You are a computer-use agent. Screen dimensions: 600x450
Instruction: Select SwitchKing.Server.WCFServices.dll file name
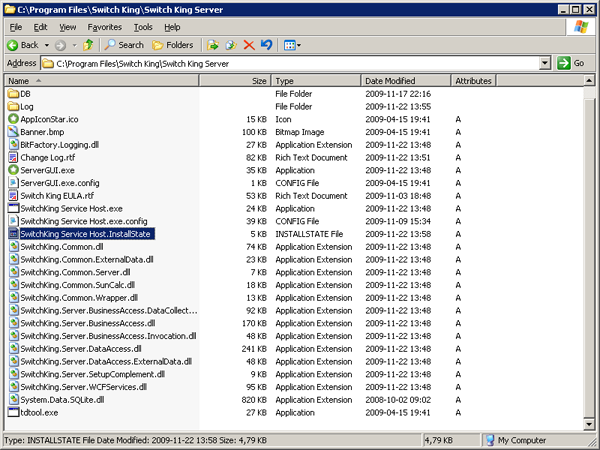pyautogui.click(x=83, y=387)
